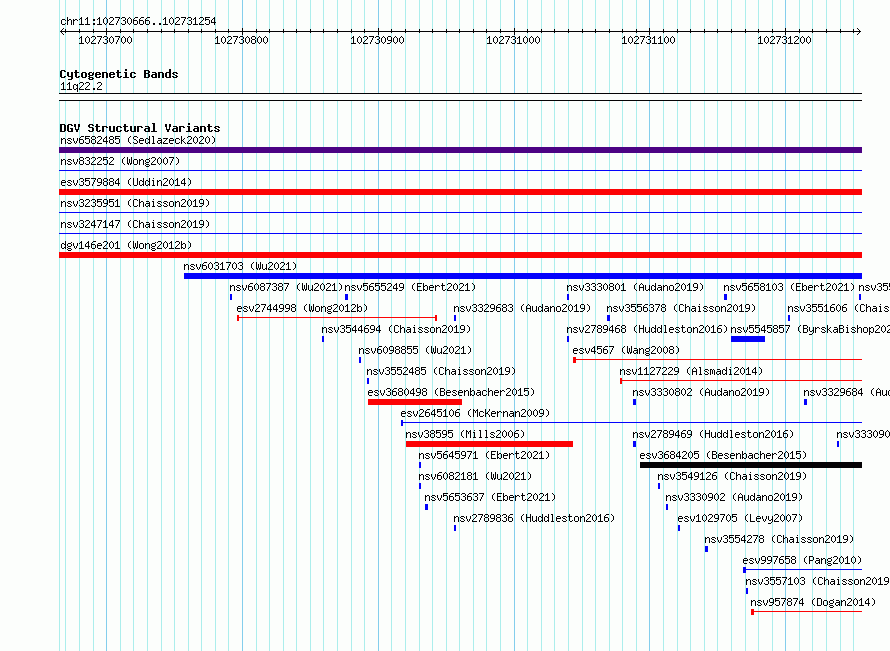Open the nsv3330902 (Audano2019) label
Image resolution: width=890 pixels, height=651 pixels.
click(x=734, y=497)
